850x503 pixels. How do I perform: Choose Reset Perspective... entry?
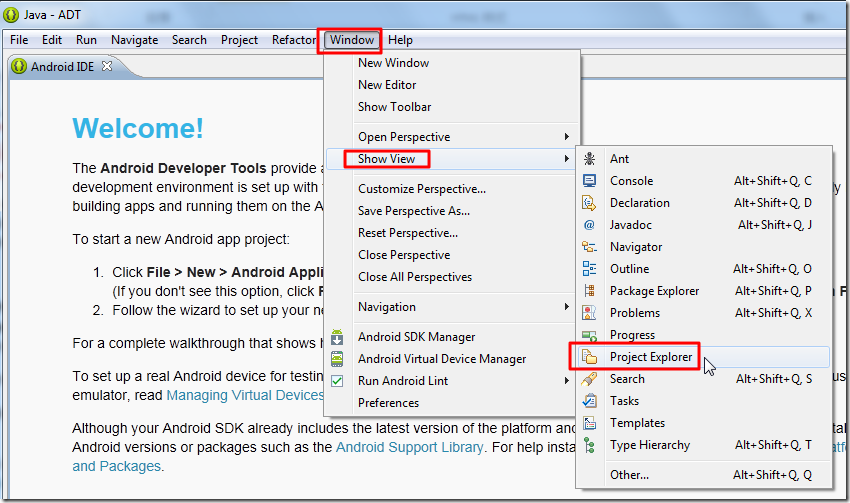[408, 233]
